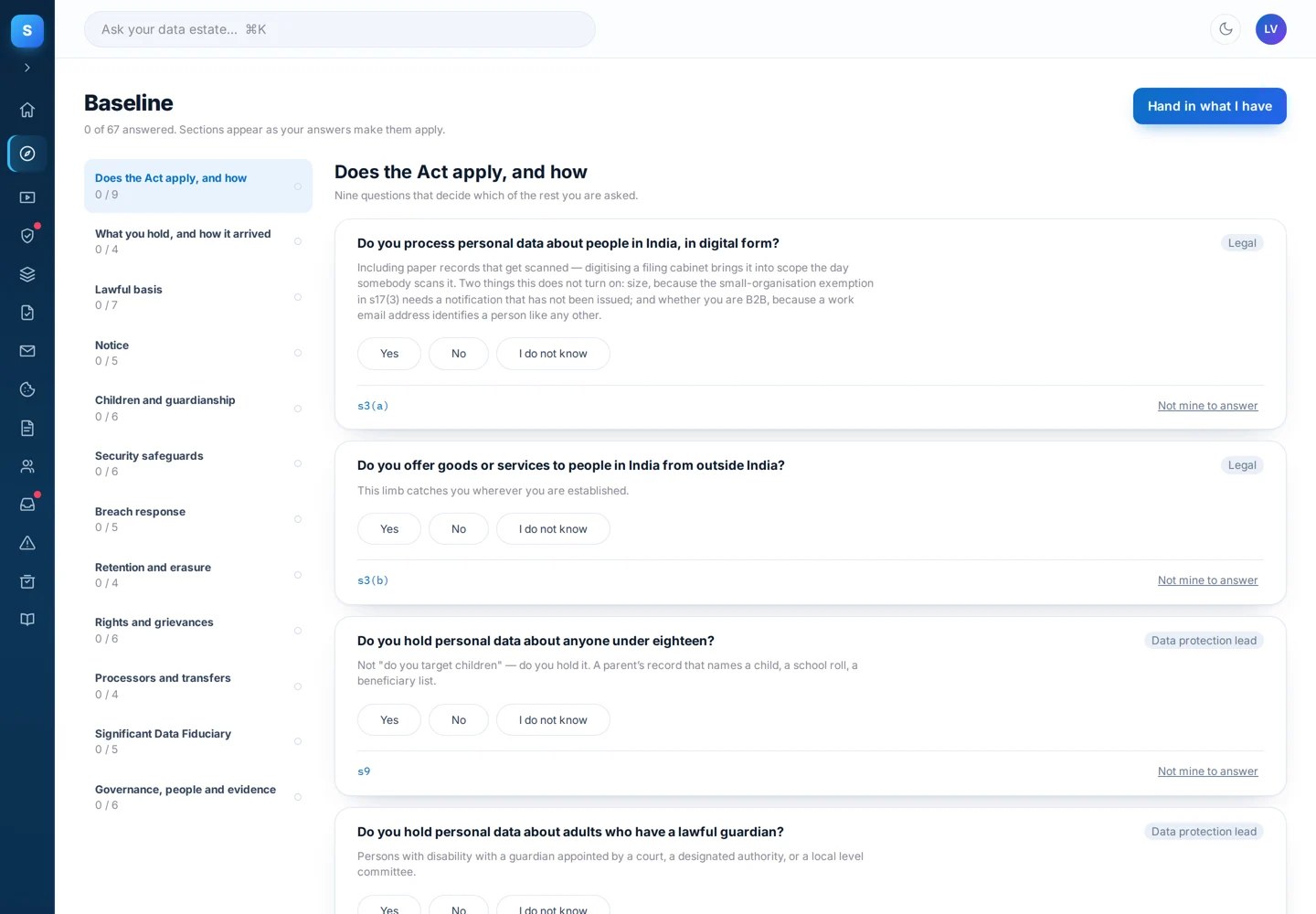
Task: Click the 'Hand in what I have' button
Action: click(1210, 106)
